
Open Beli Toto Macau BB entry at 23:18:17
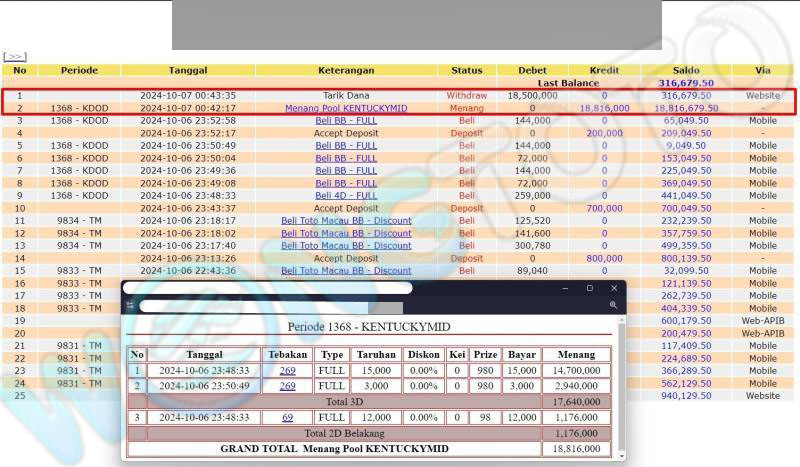[x=346, y=220]
